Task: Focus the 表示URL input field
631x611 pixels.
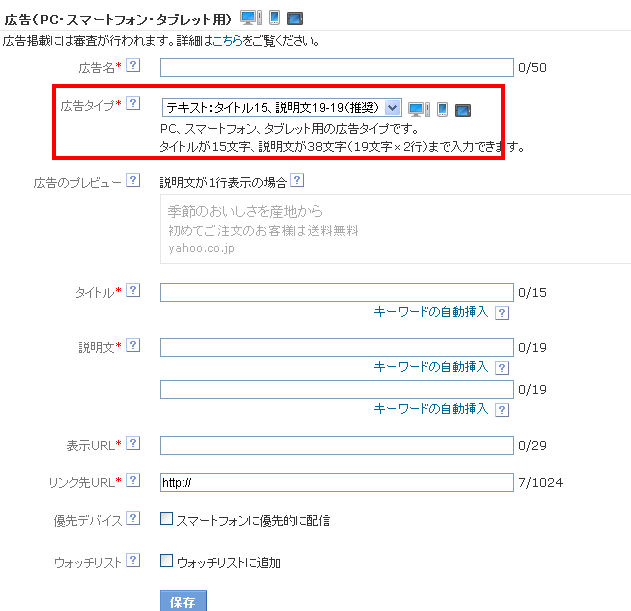Action: pos(337,446)
